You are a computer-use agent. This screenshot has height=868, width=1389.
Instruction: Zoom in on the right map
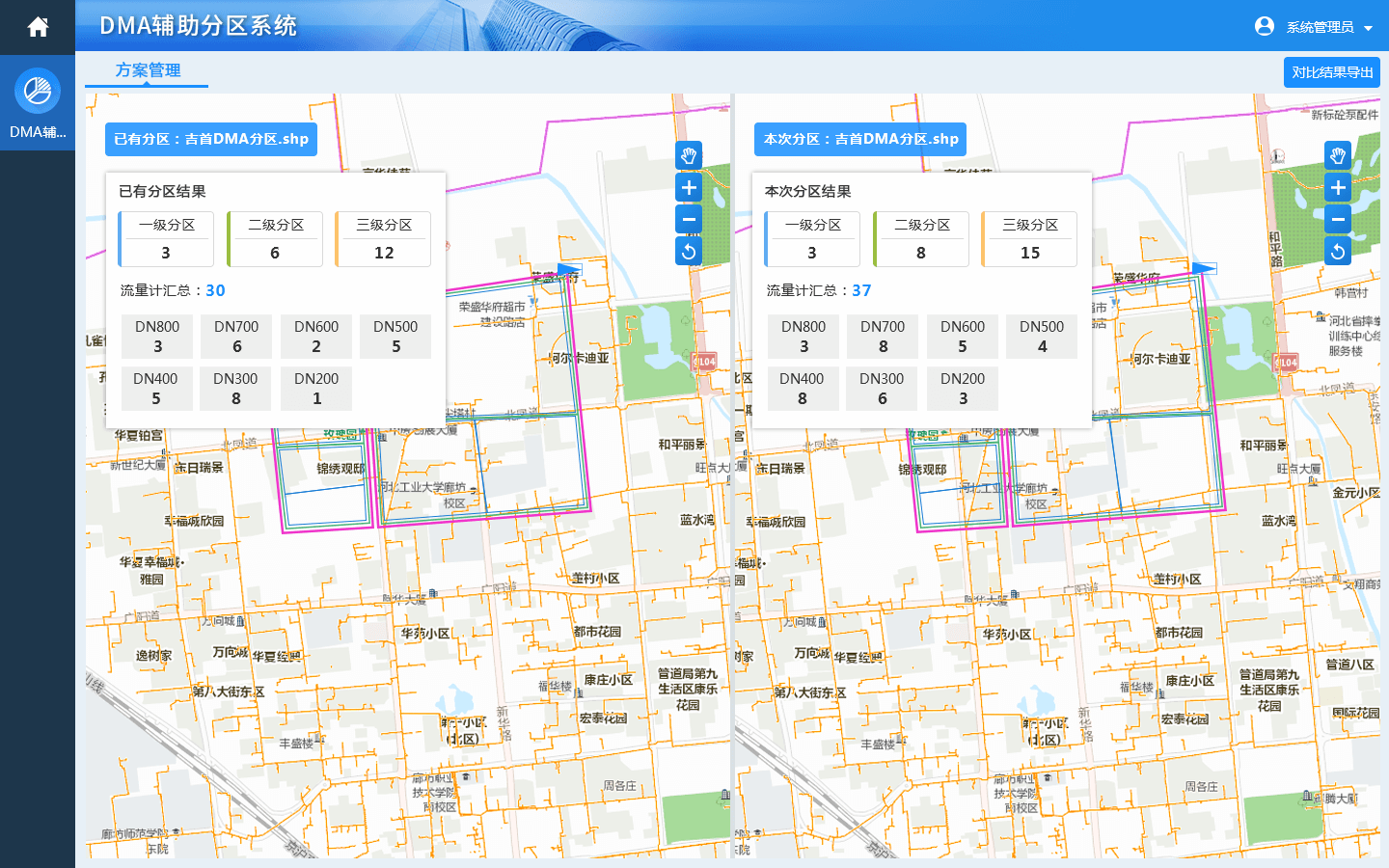coord(1338,188)
